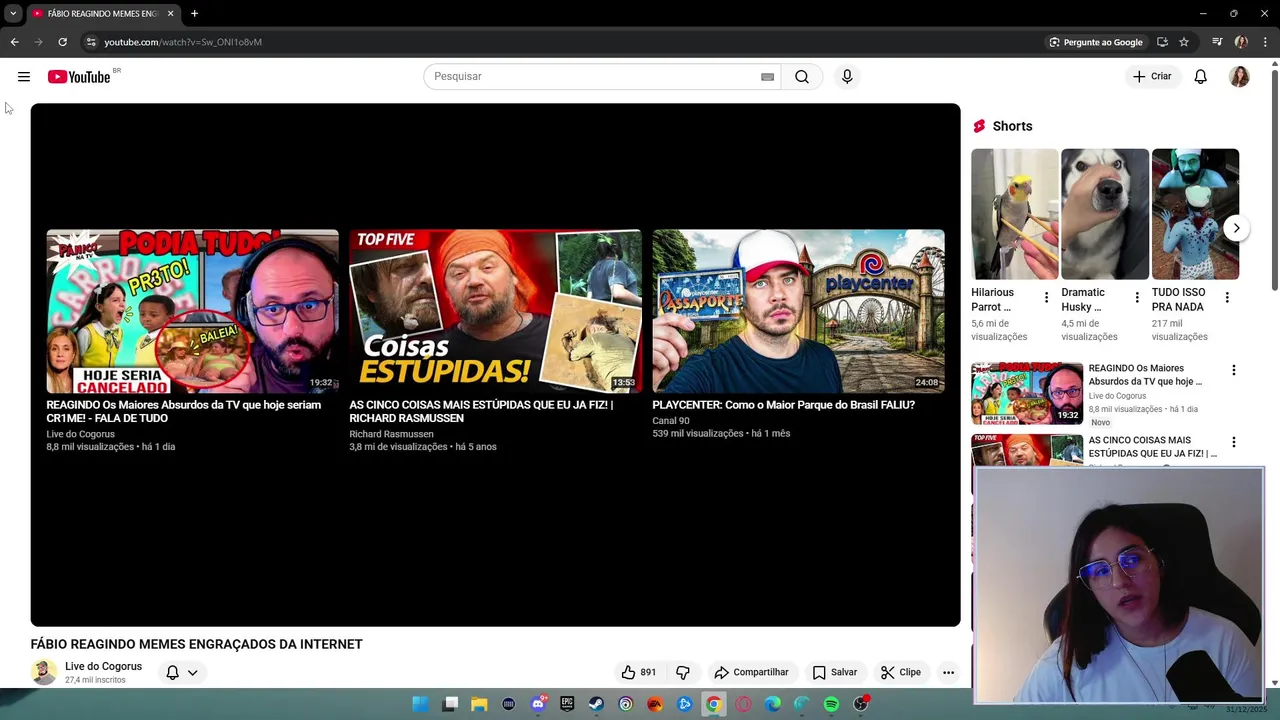Create a Clipe of the video

(x=901, y=672)
